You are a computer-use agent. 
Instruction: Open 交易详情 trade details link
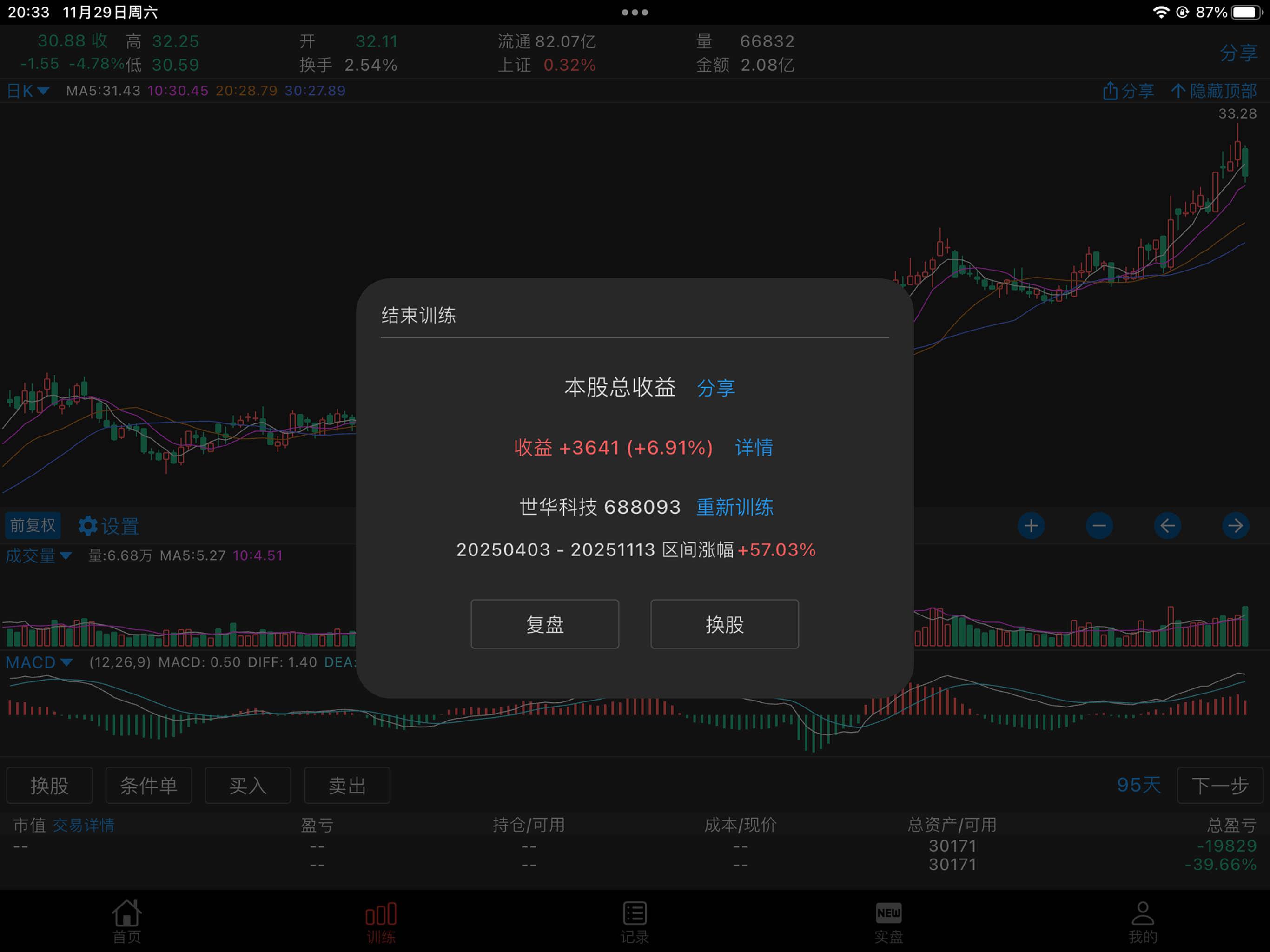84,825
